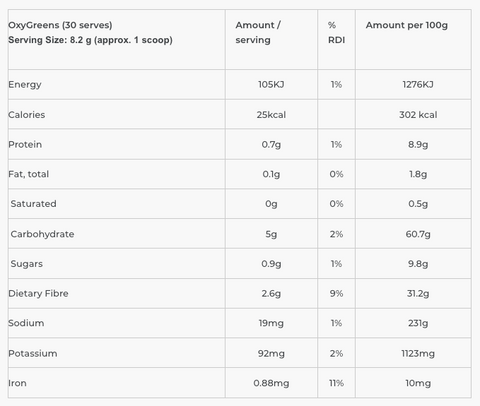Select the Iron 11% RDI cell
Image resolution: width=480 pixels, height=406 pixels.
[x=336, y=383]
